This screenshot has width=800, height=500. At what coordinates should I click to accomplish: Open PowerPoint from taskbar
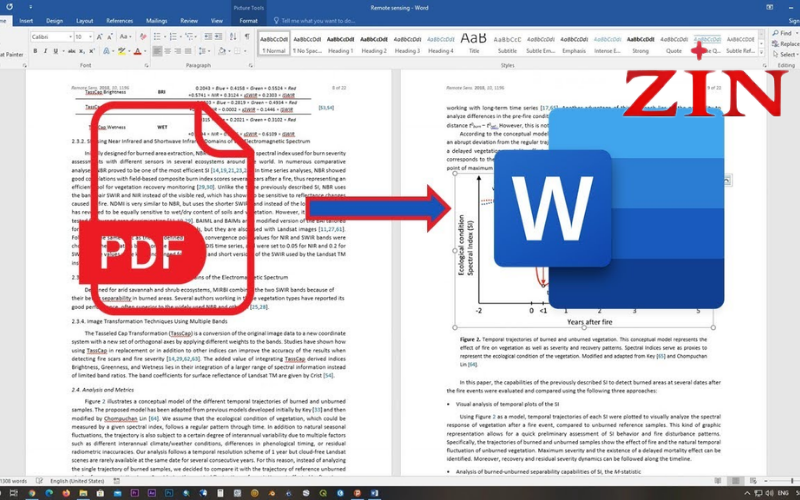358,493
